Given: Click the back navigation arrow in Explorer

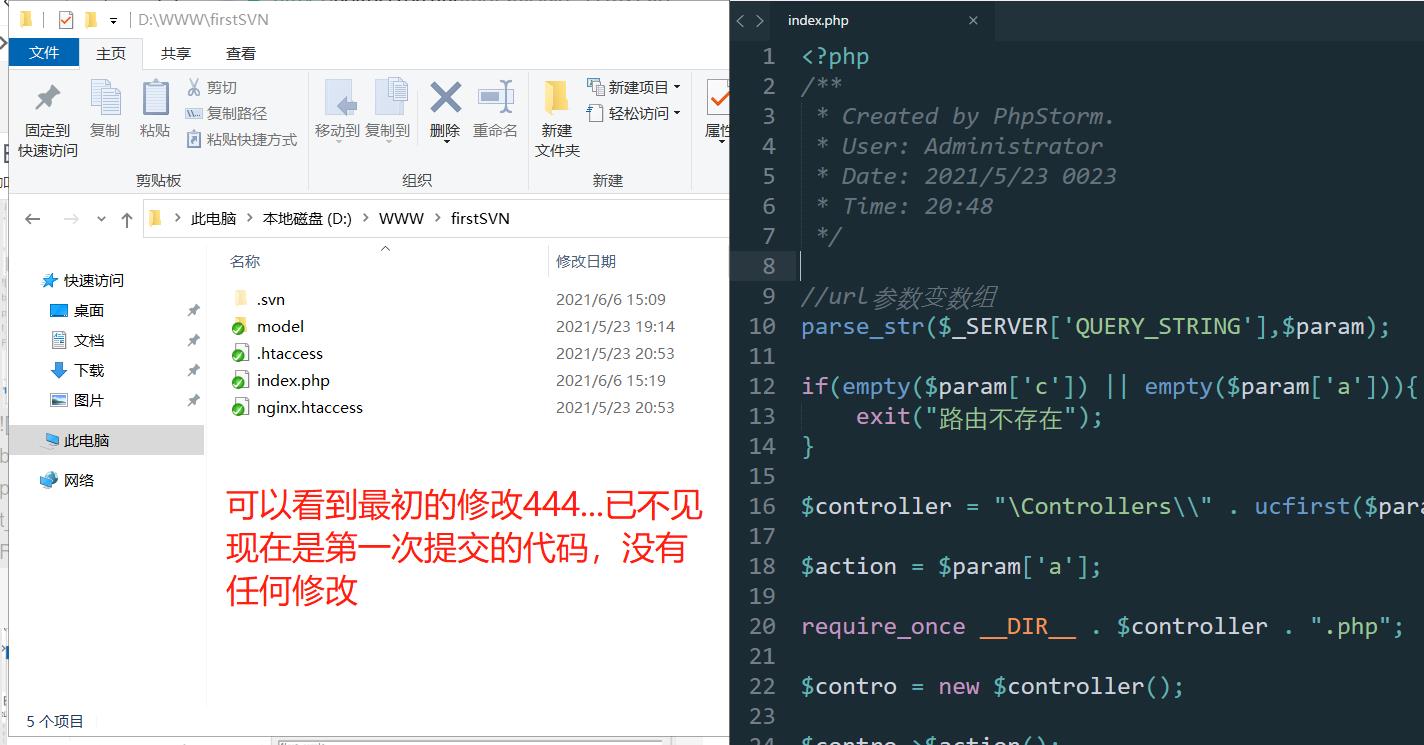Looking at the screenshot, I should (32, 219).
